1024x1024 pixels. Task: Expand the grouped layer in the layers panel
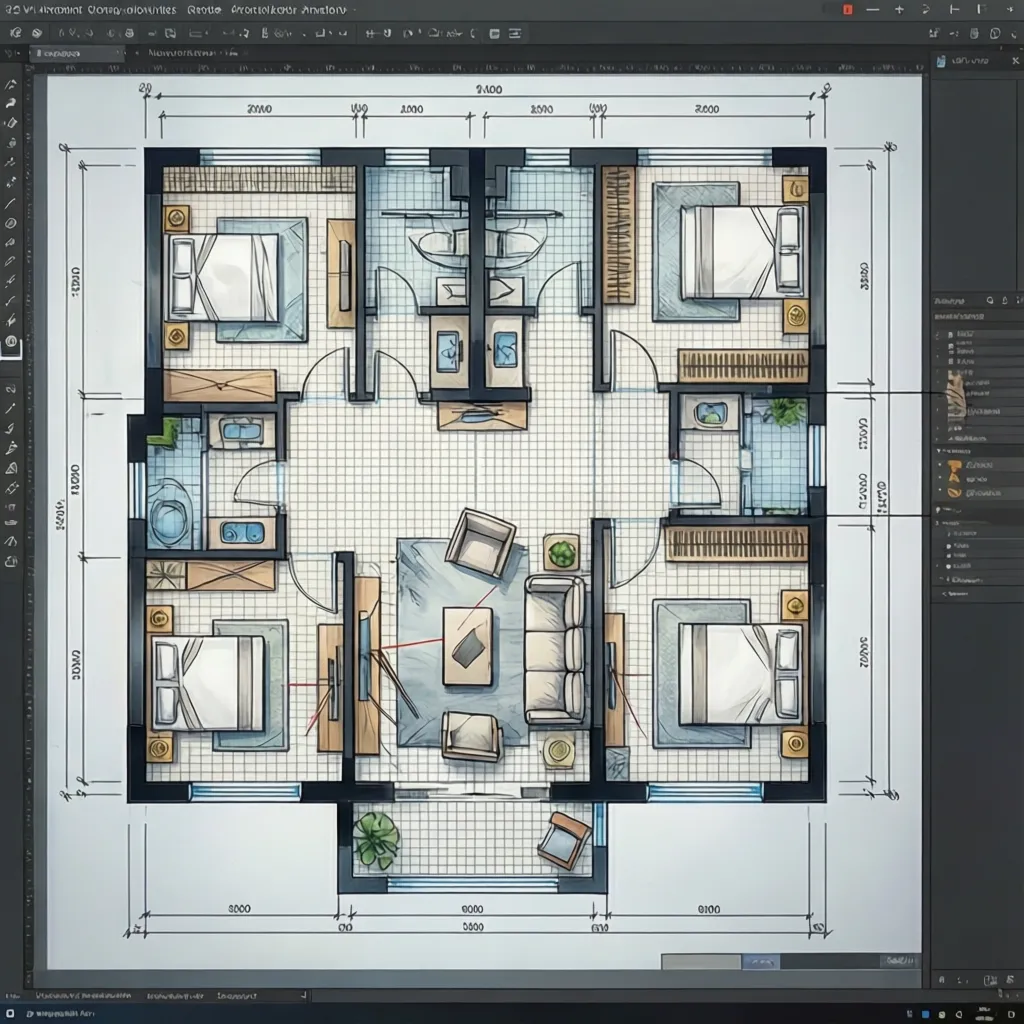(x=937, y=450)
